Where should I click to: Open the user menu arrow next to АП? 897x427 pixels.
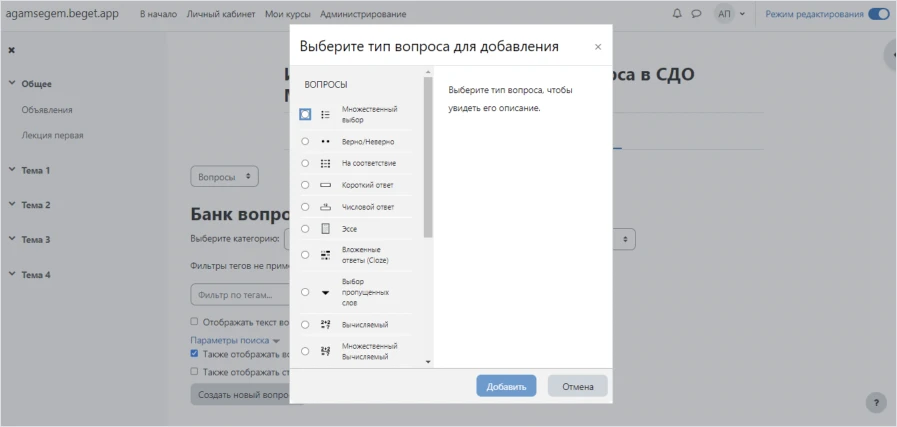point(743,14)
